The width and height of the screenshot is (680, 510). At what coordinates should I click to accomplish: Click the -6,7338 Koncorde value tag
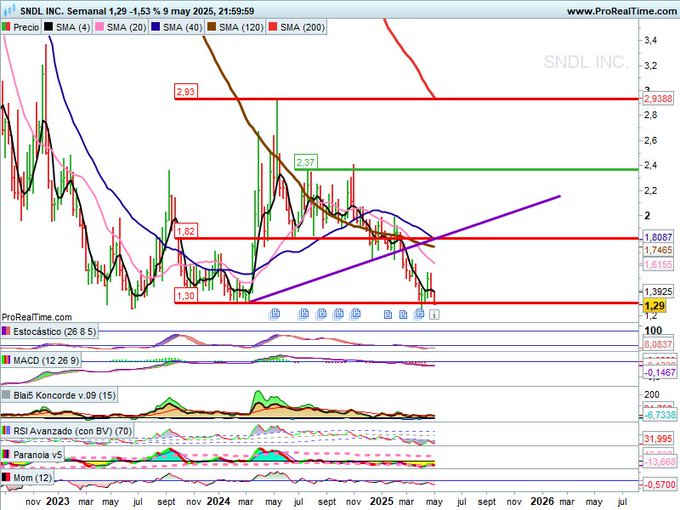click(x=660, y=415)
